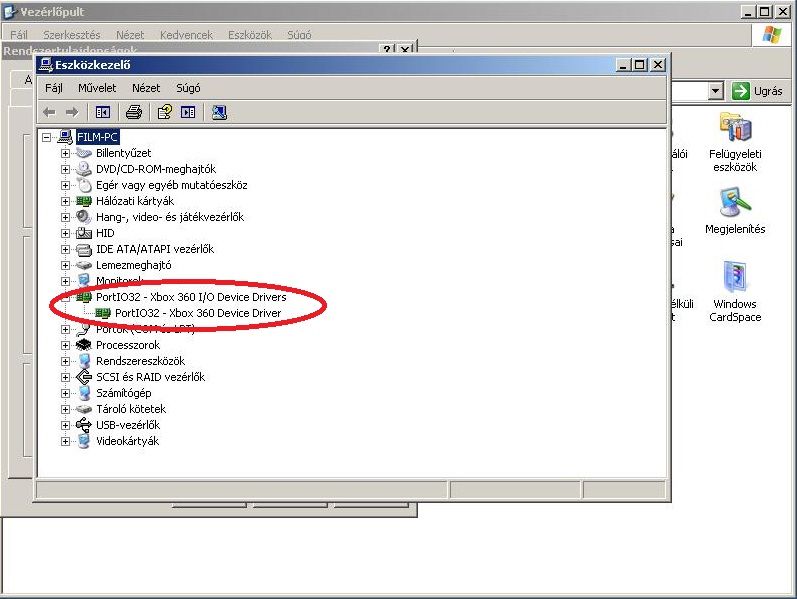Expand the Billentyűzet tree node

66,153
